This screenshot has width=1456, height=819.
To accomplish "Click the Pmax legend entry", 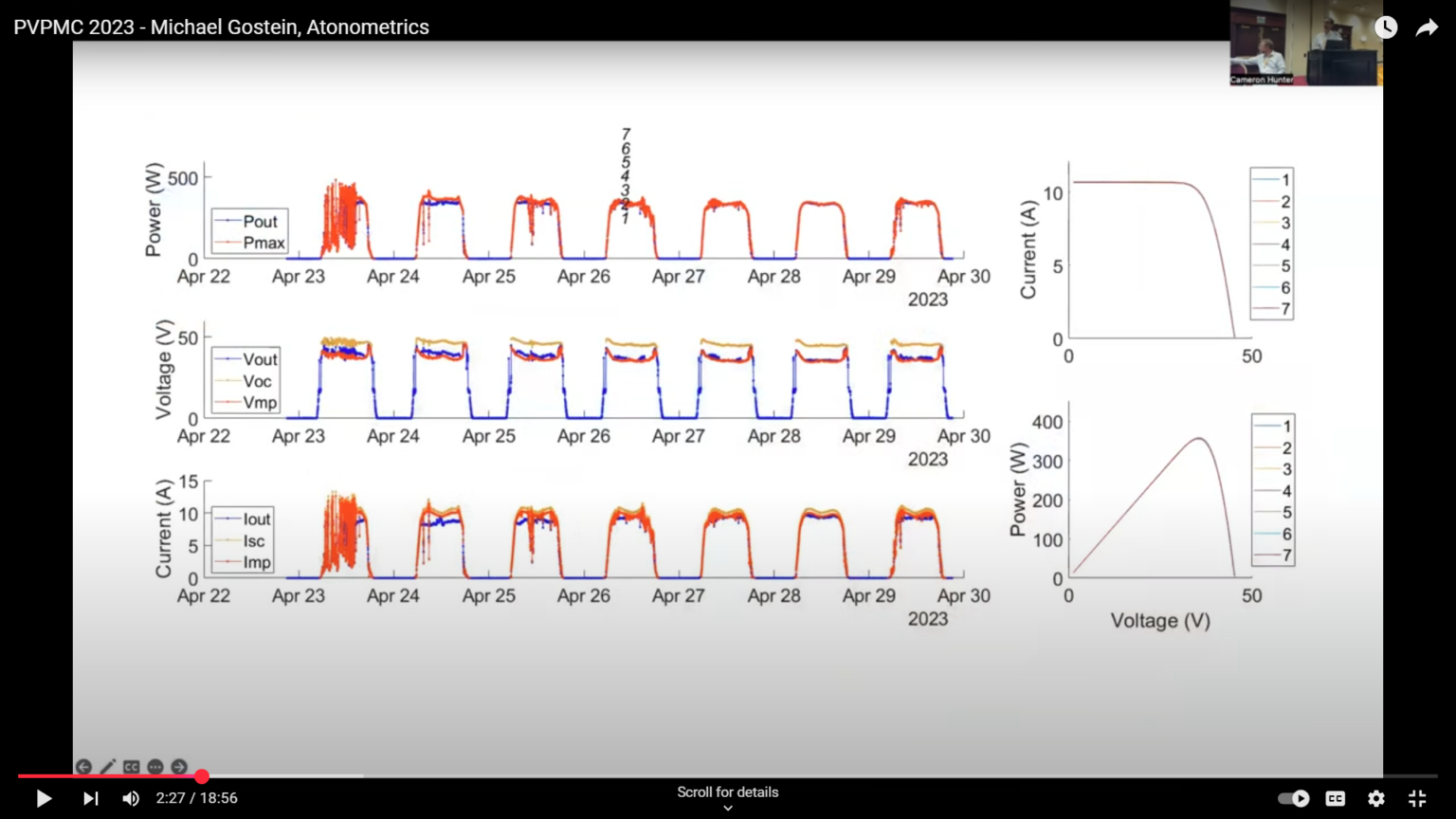I will coord(250,243).
